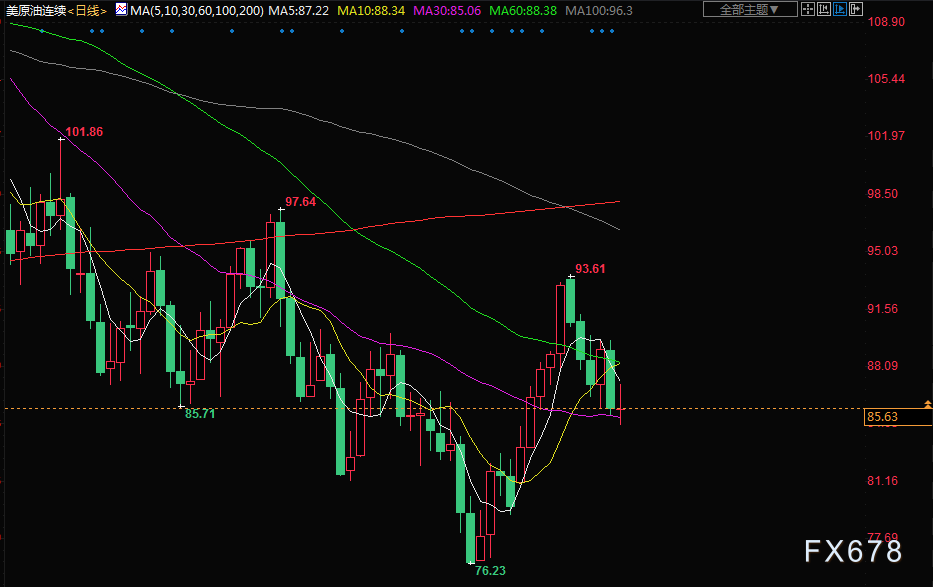Click the orange up-arrow marker beside price axis

(929, 404)
